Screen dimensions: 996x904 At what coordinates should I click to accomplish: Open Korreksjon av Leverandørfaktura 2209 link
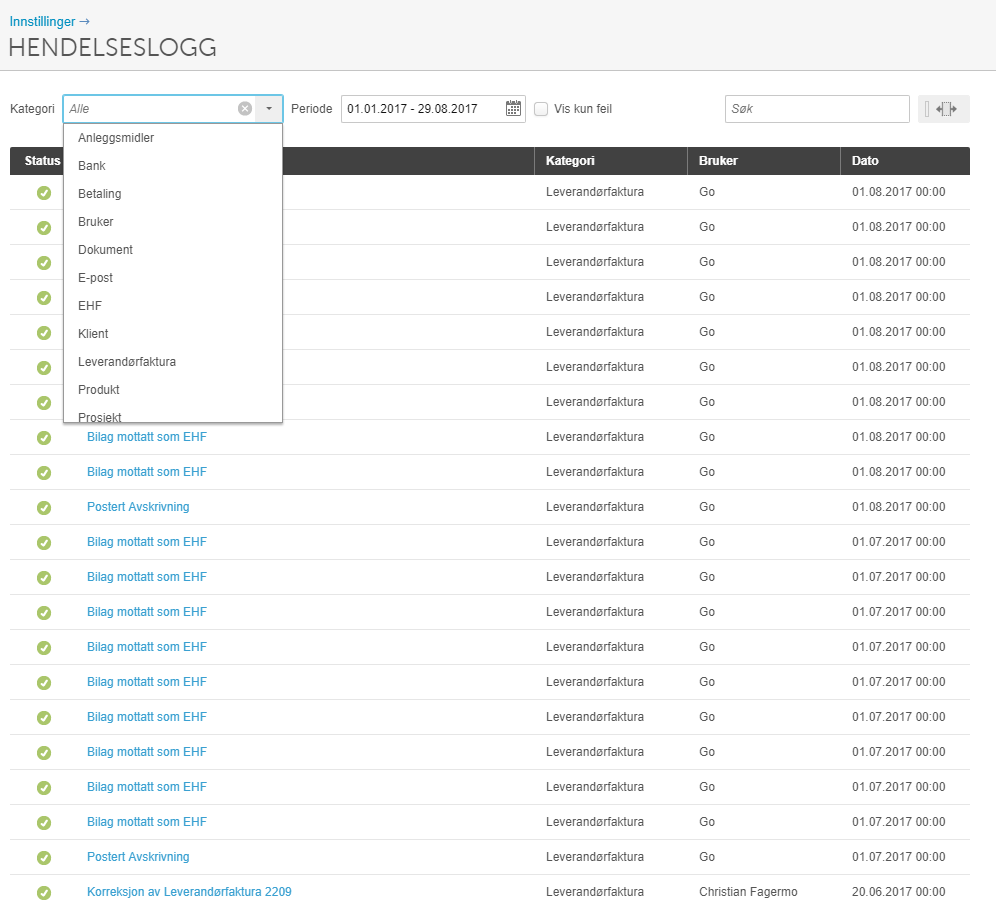[x=189, y=892]
